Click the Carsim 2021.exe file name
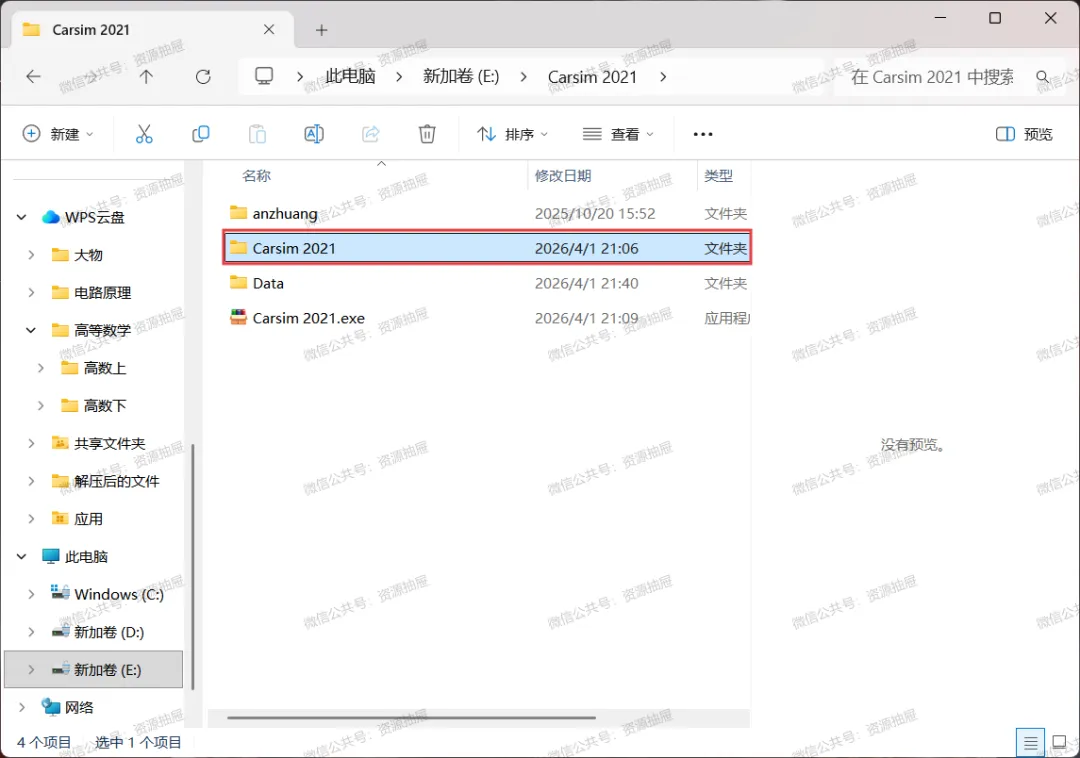This screenshot has width=1080, height=758. (x=309, y=318)
